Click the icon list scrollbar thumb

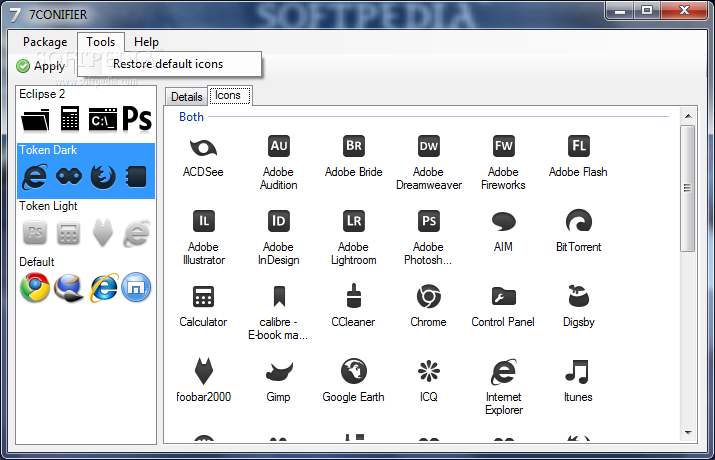point(688,188)
